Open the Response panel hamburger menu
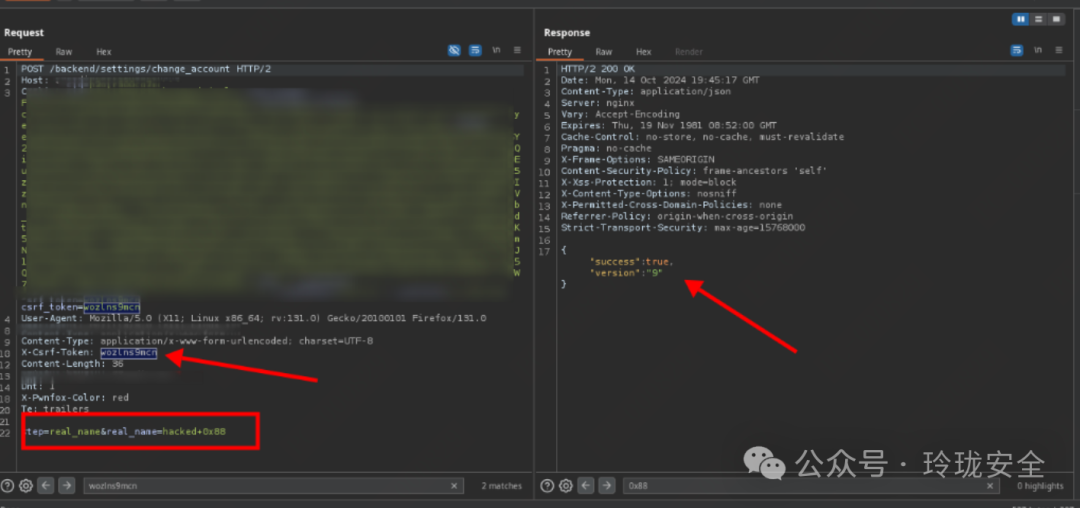 pos(1059,50)
